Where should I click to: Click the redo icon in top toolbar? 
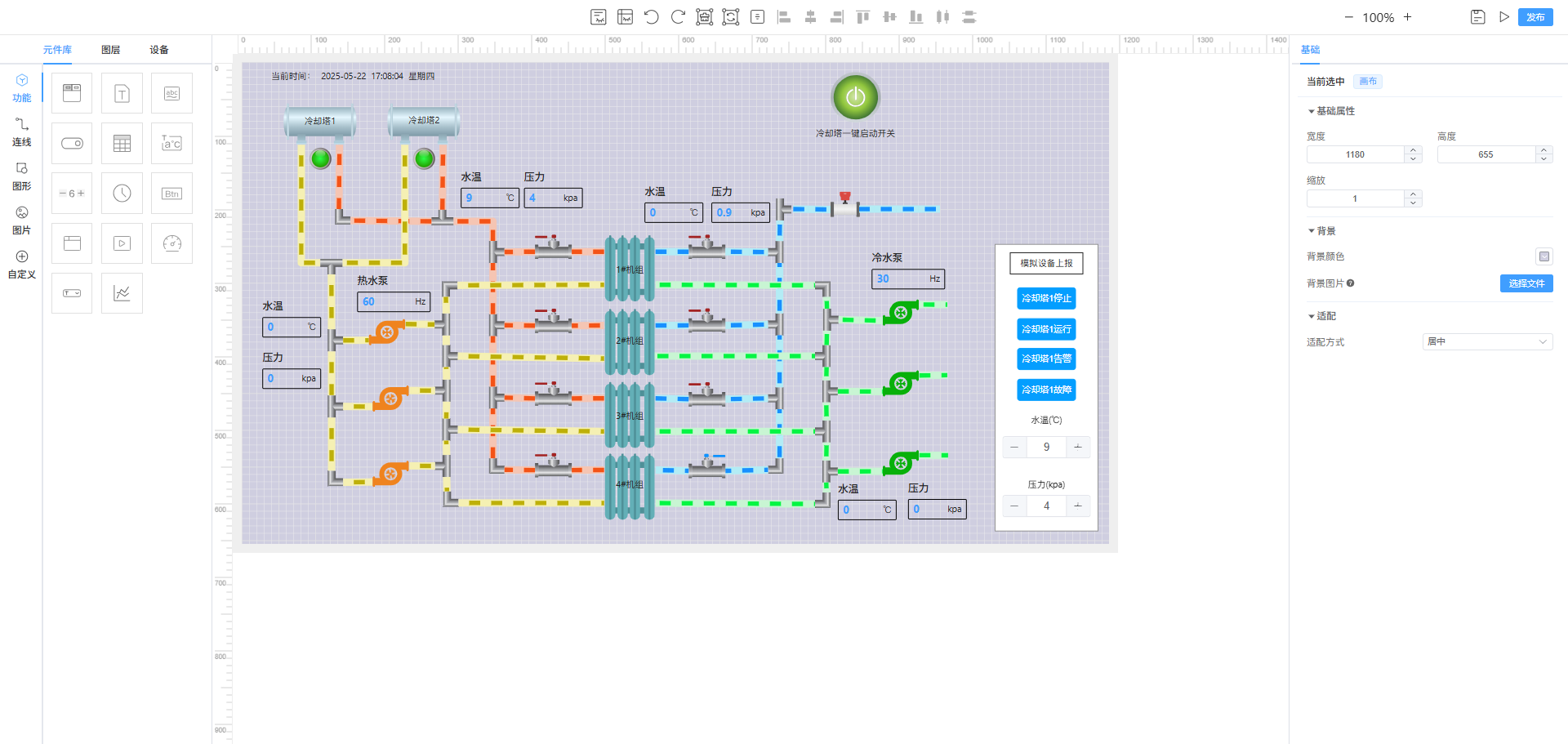(x=678, y=17)
